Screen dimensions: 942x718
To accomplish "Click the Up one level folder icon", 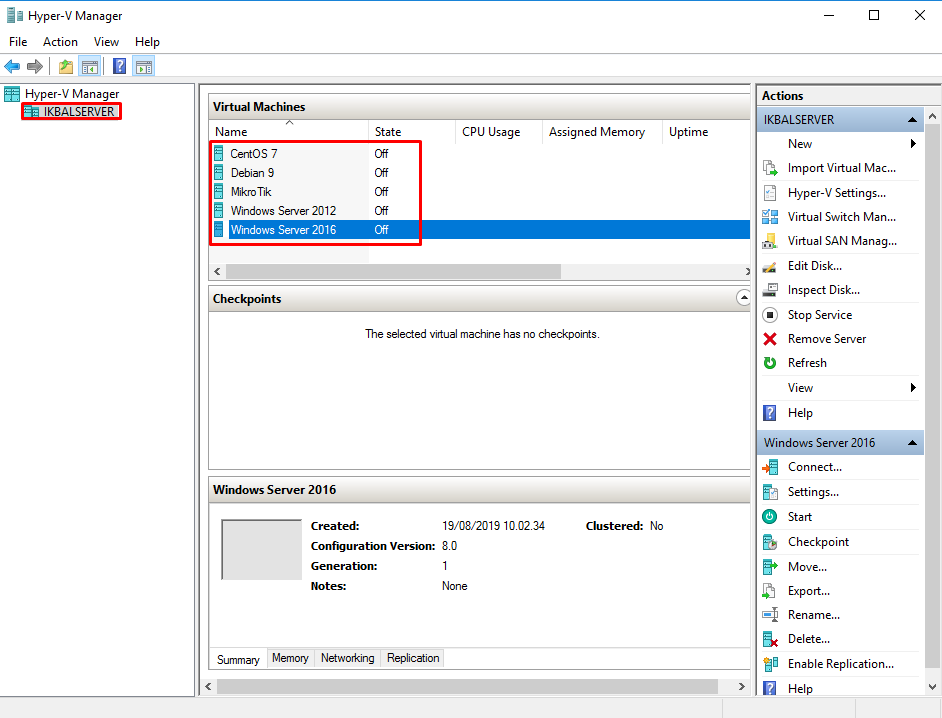I will point(65,66).
